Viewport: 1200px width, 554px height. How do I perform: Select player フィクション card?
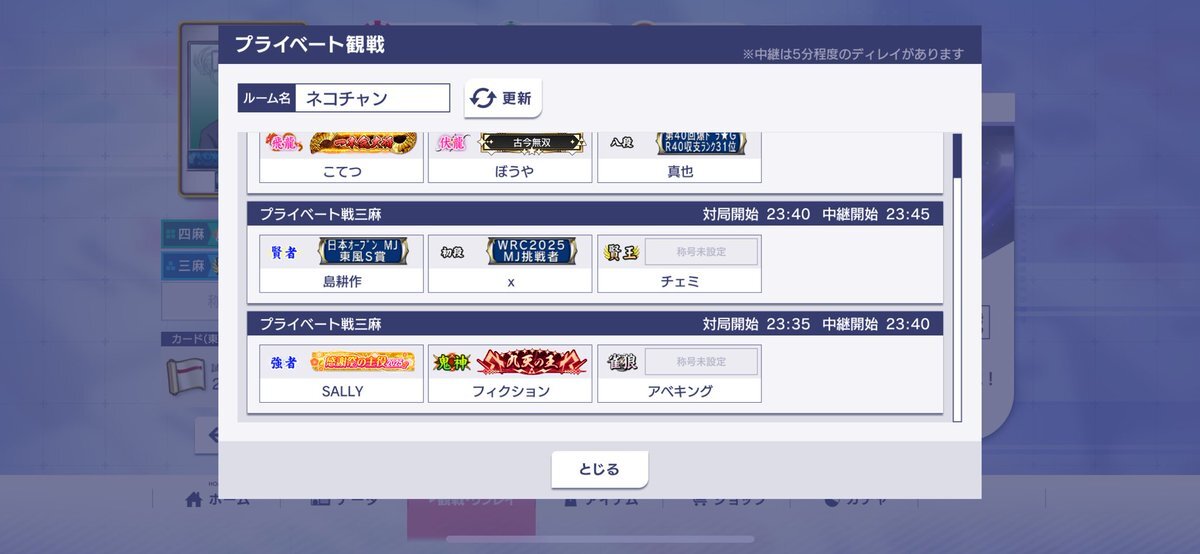[510, 374]
